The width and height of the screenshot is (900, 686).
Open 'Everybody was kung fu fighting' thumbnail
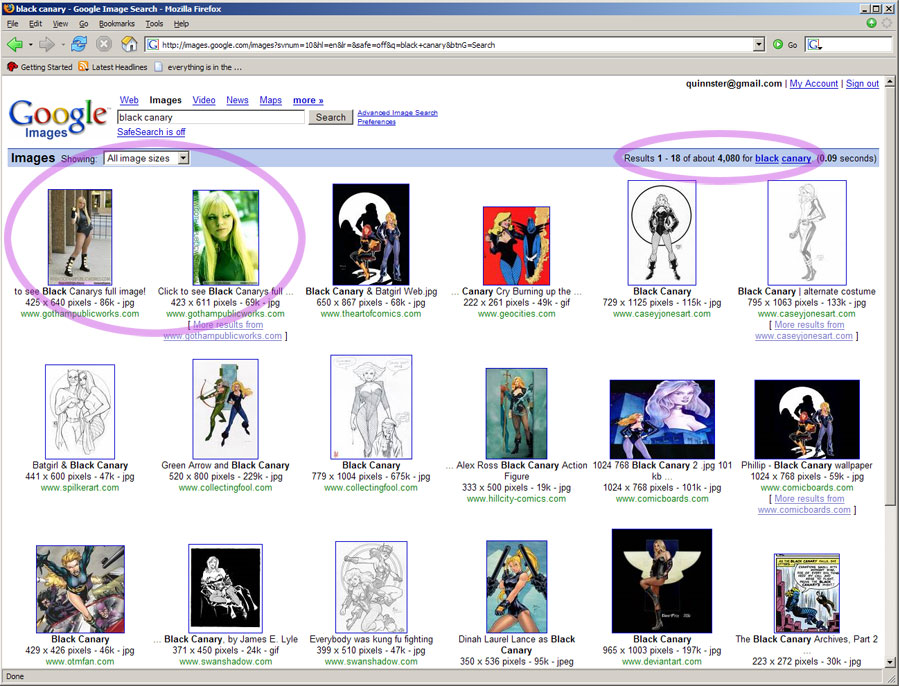[x=371, y=587]
